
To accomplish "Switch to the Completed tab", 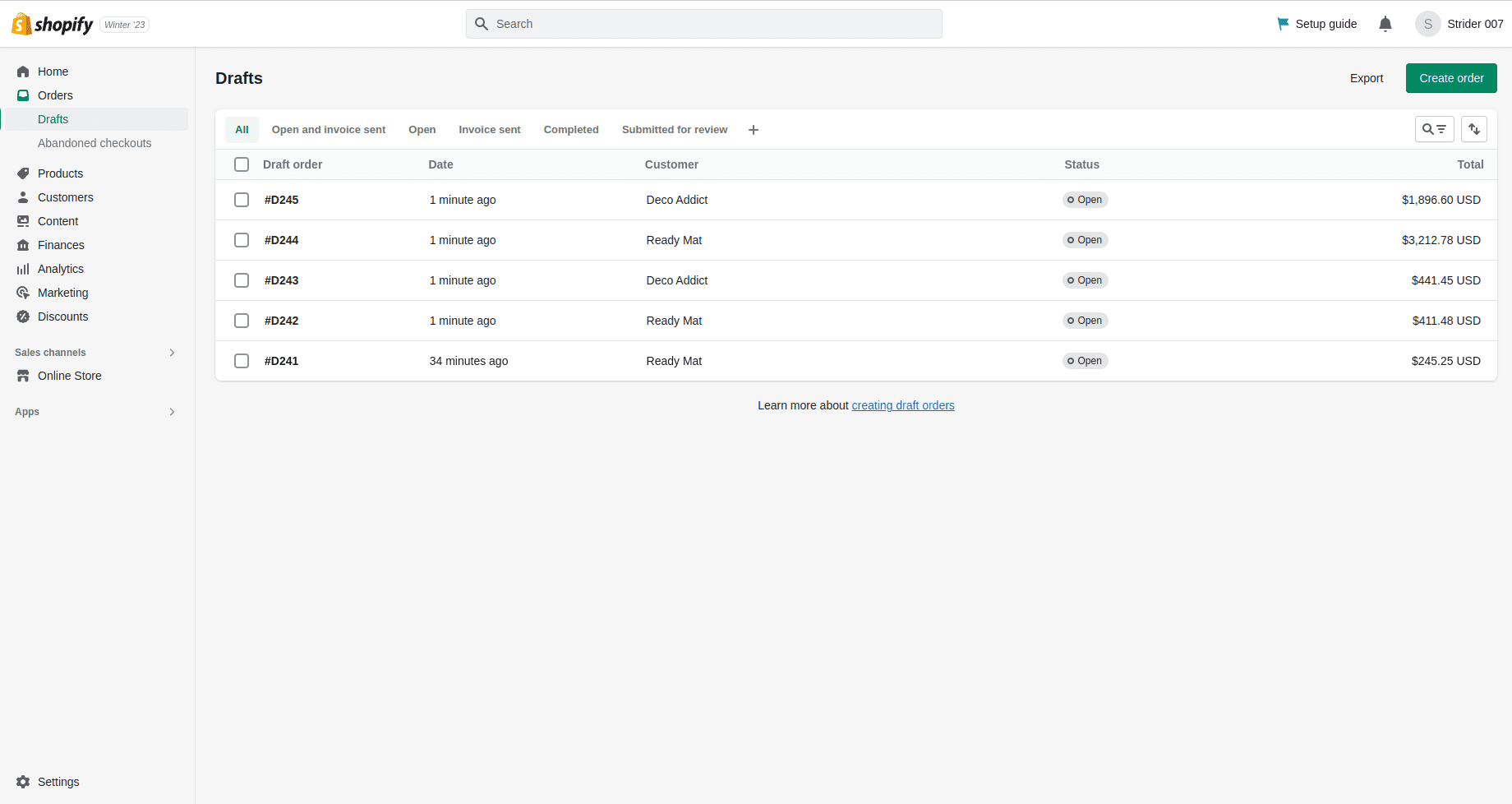I will click(571, 130).
